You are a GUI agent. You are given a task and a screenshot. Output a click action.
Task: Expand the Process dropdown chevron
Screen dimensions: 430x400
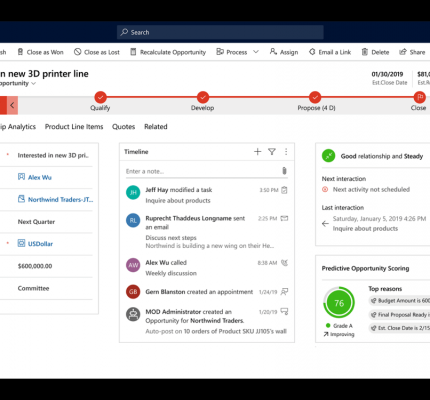(x=256, y=52)
